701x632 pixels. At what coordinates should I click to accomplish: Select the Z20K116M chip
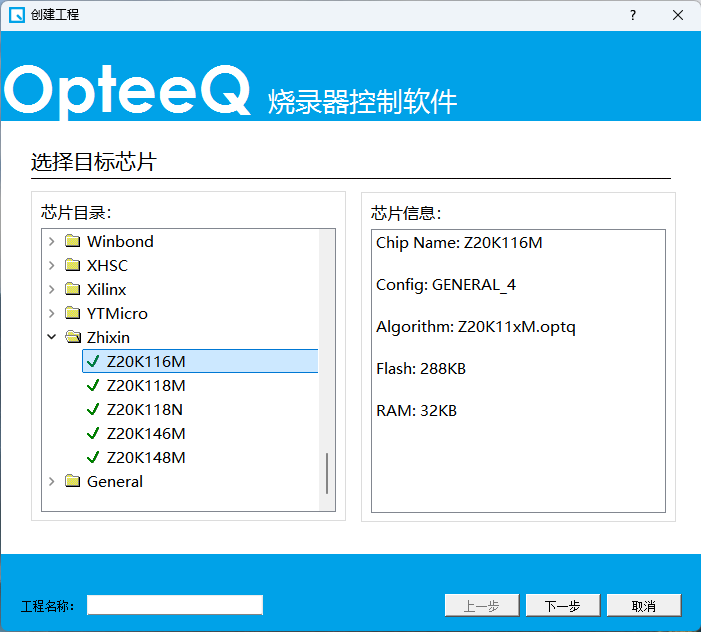tap(200, 361)
